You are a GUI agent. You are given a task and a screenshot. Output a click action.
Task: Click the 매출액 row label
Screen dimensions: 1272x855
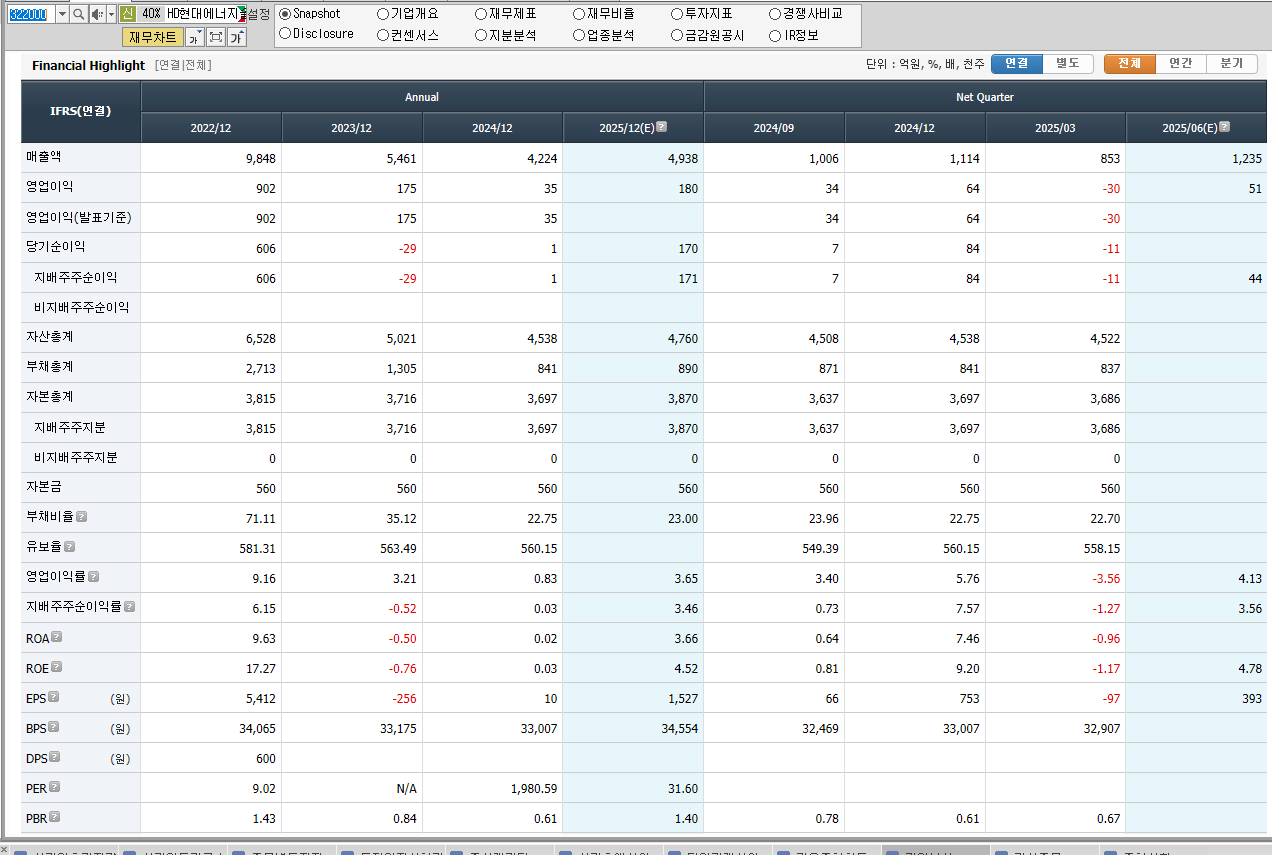click(x=44, y=157)
